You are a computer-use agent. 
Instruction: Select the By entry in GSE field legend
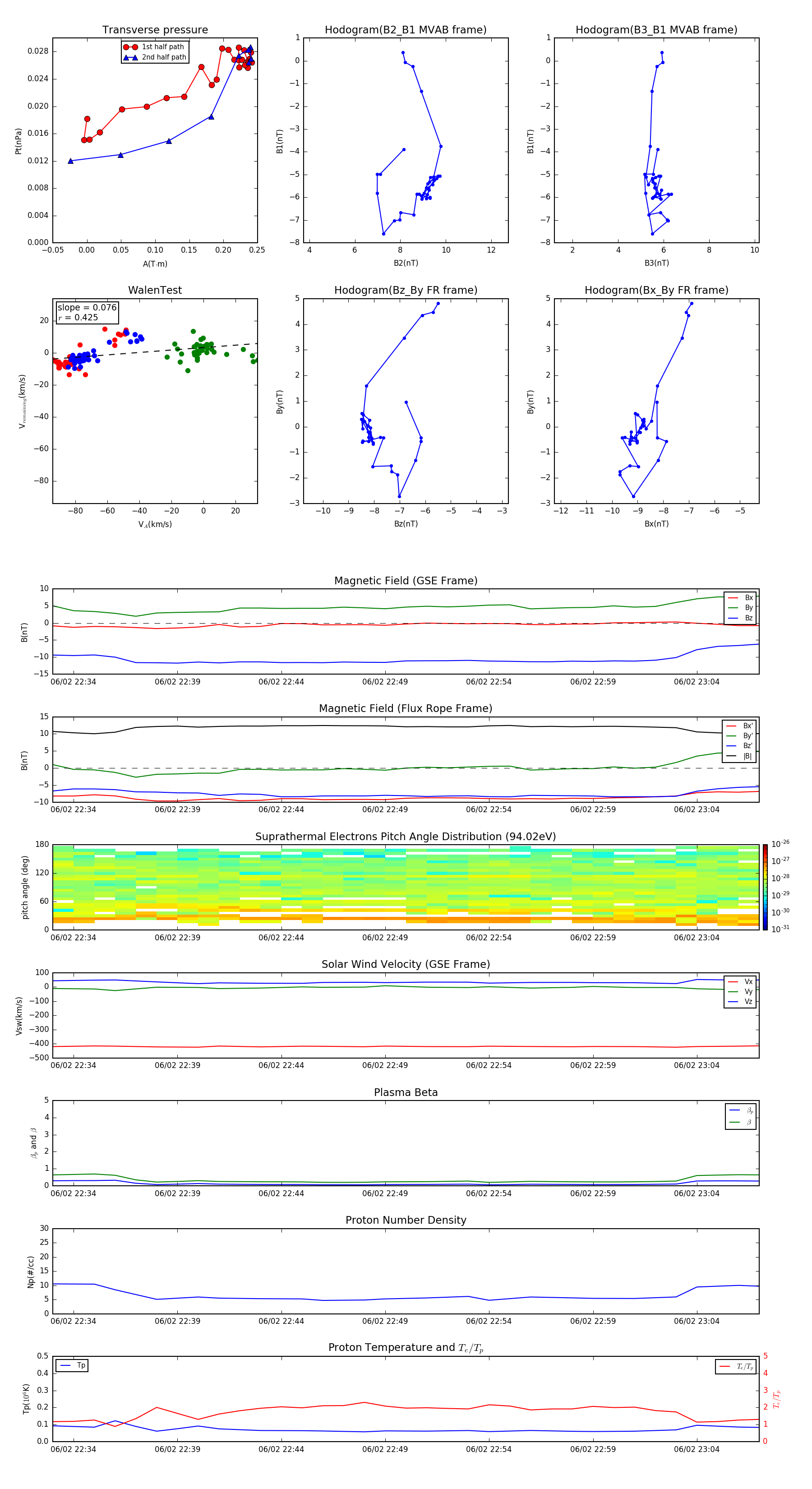point(740,608)
